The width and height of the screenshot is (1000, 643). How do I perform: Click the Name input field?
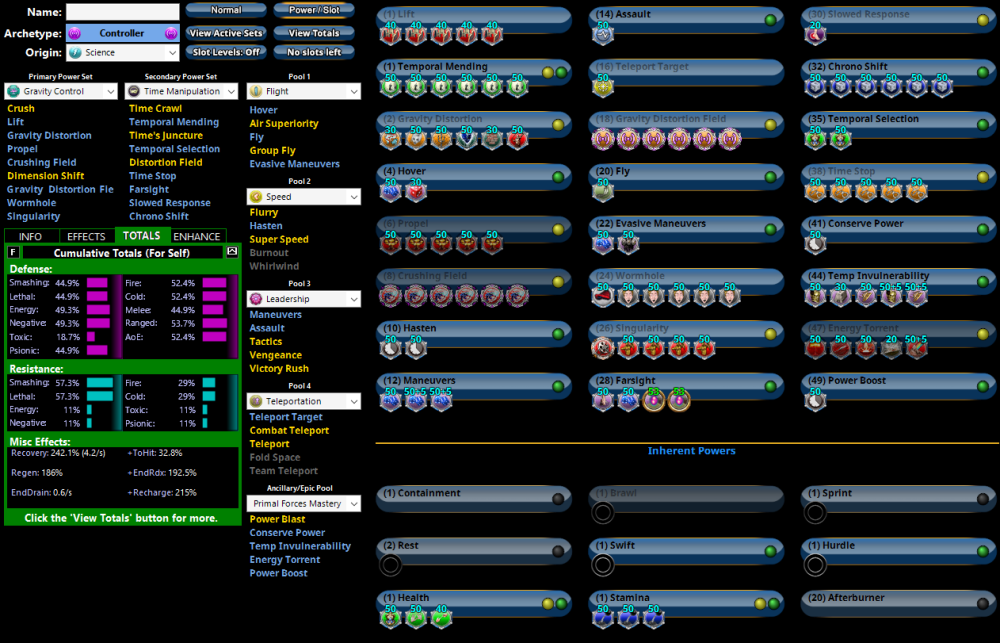122,12
